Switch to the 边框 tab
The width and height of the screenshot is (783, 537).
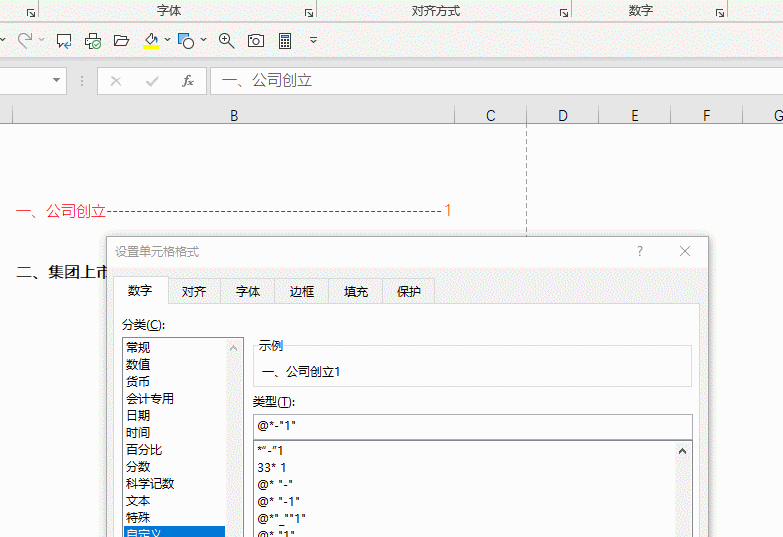tap(302, 291)
